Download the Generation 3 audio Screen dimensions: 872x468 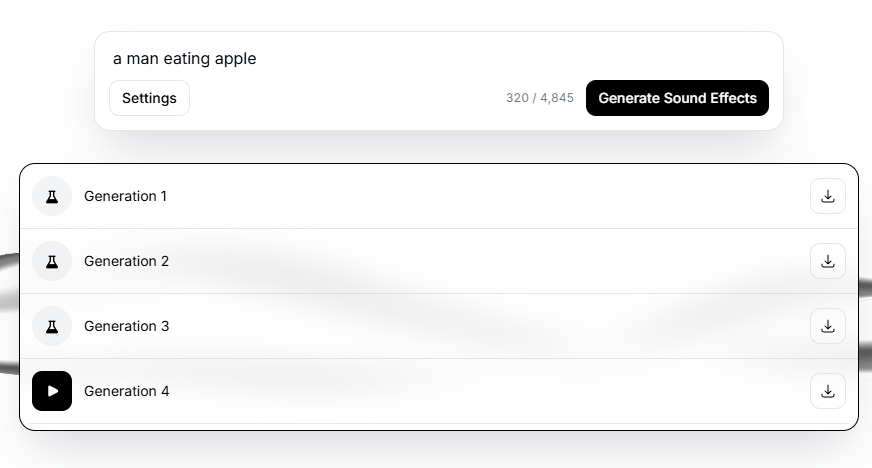tap(827, 326)
